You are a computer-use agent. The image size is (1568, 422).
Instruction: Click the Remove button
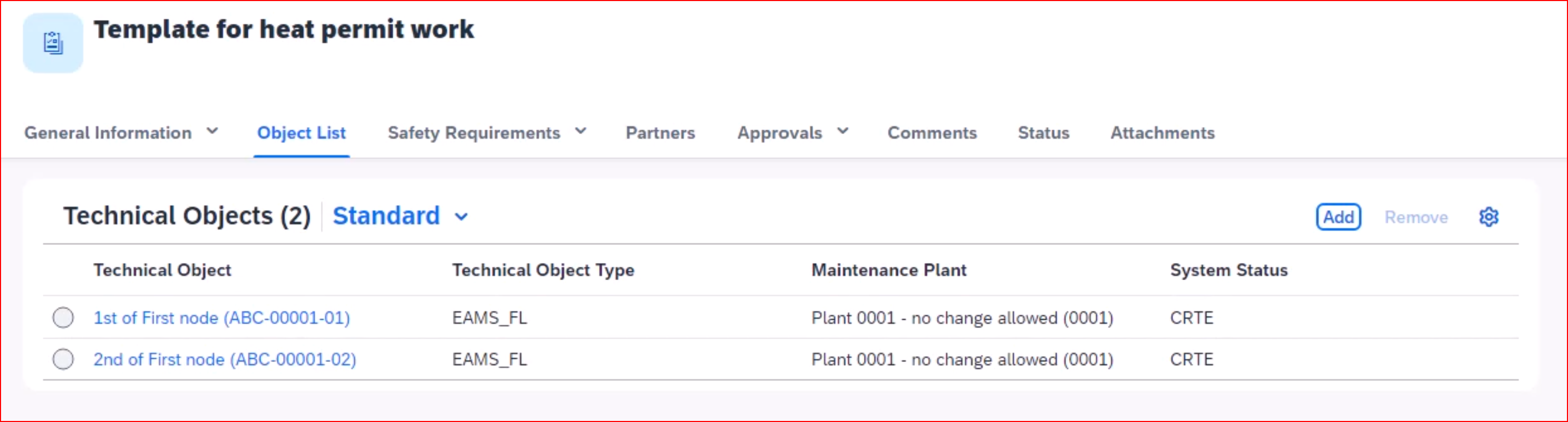point(1416,217)
